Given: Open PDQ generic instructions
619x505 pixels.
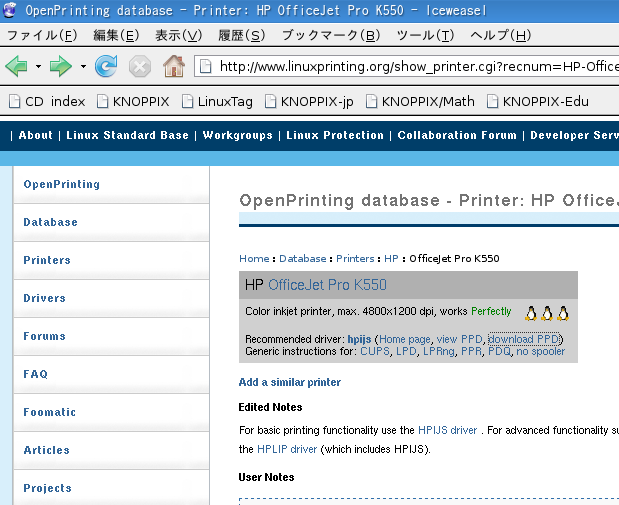Looking at the screenshot, I should (x=499, y=351).
